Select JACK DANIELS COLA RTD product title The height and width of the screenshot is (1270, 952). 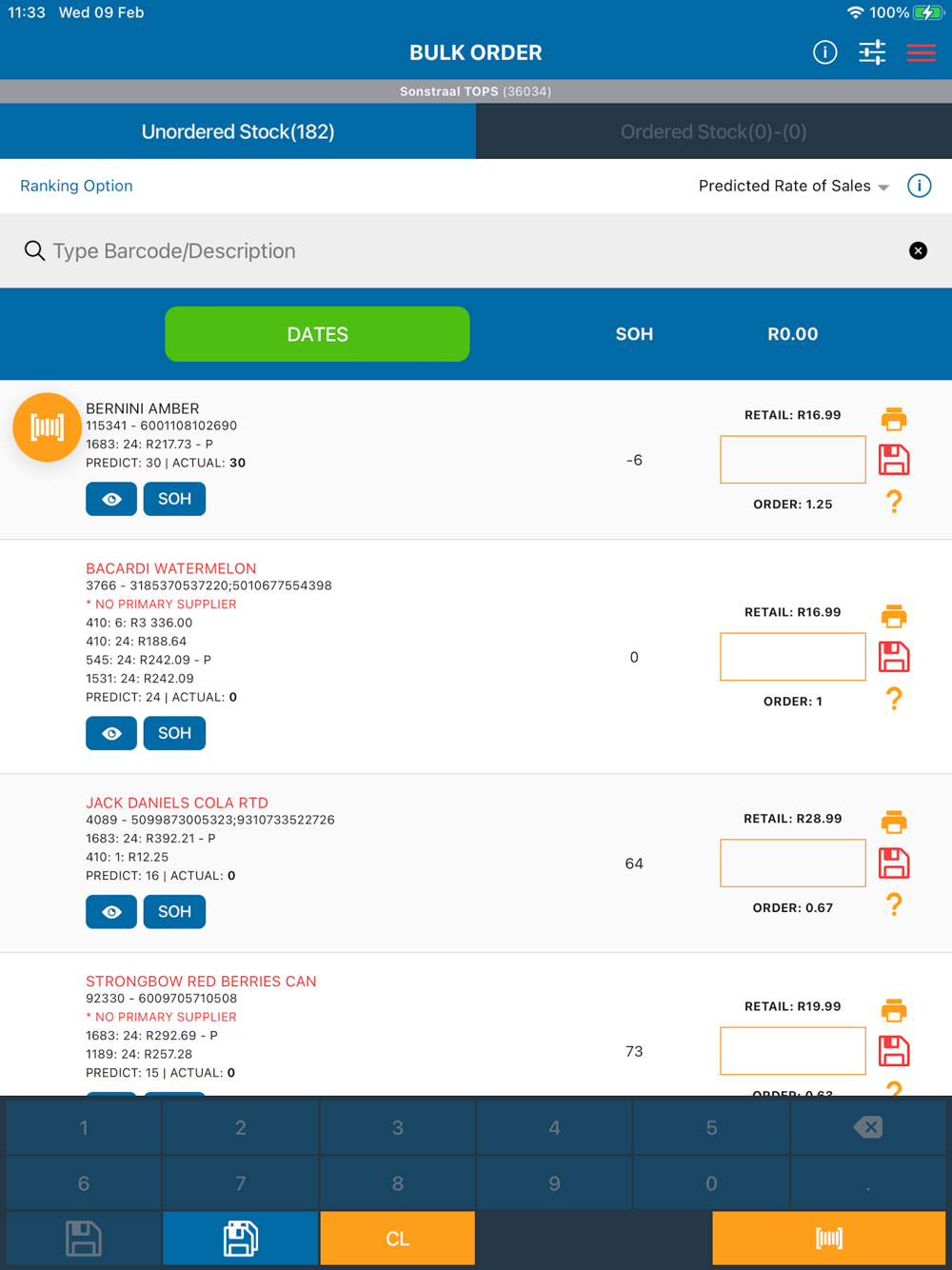(x=177, y=803)
